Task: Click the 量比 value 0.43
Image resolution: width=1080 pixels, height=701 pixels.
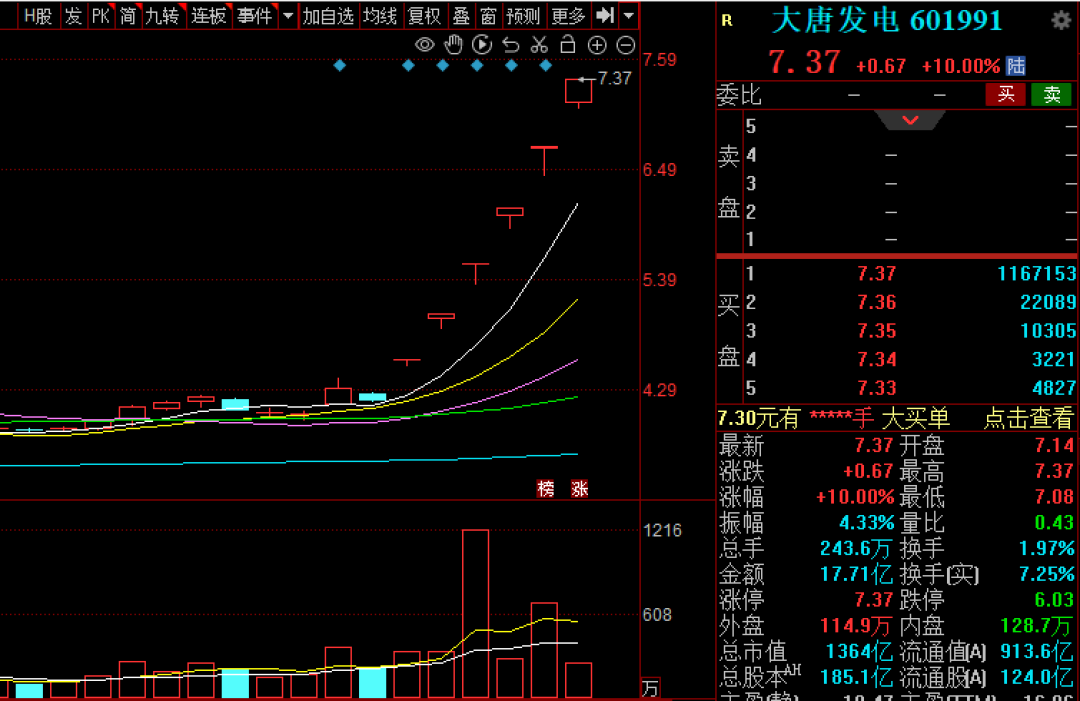Action: (1054, 522)
